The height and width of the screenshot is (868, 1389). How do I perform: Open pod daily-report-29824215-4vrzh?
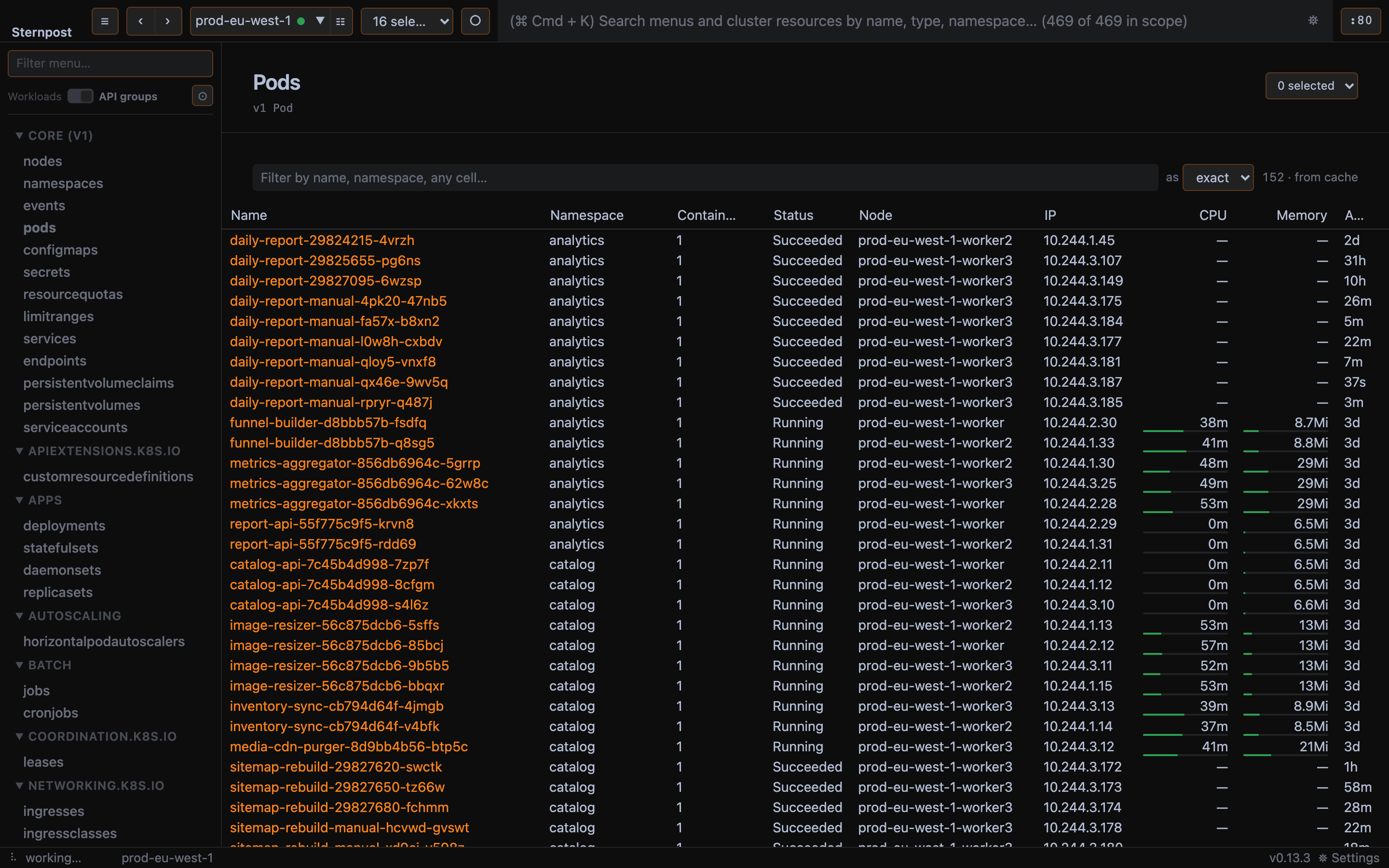[322, 240]
